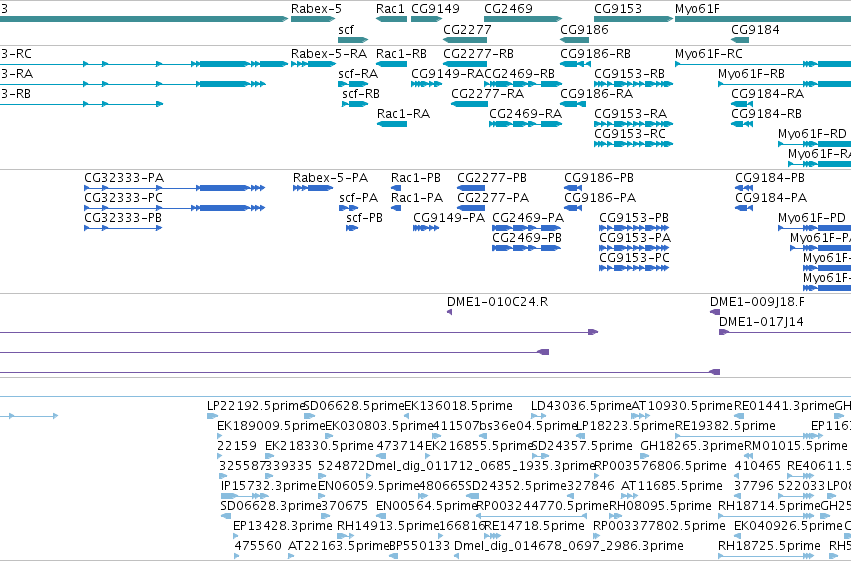Viewport: 851px width, 561px height.
Task: Click the Myo61F gene label
Action: coord(697,9)
